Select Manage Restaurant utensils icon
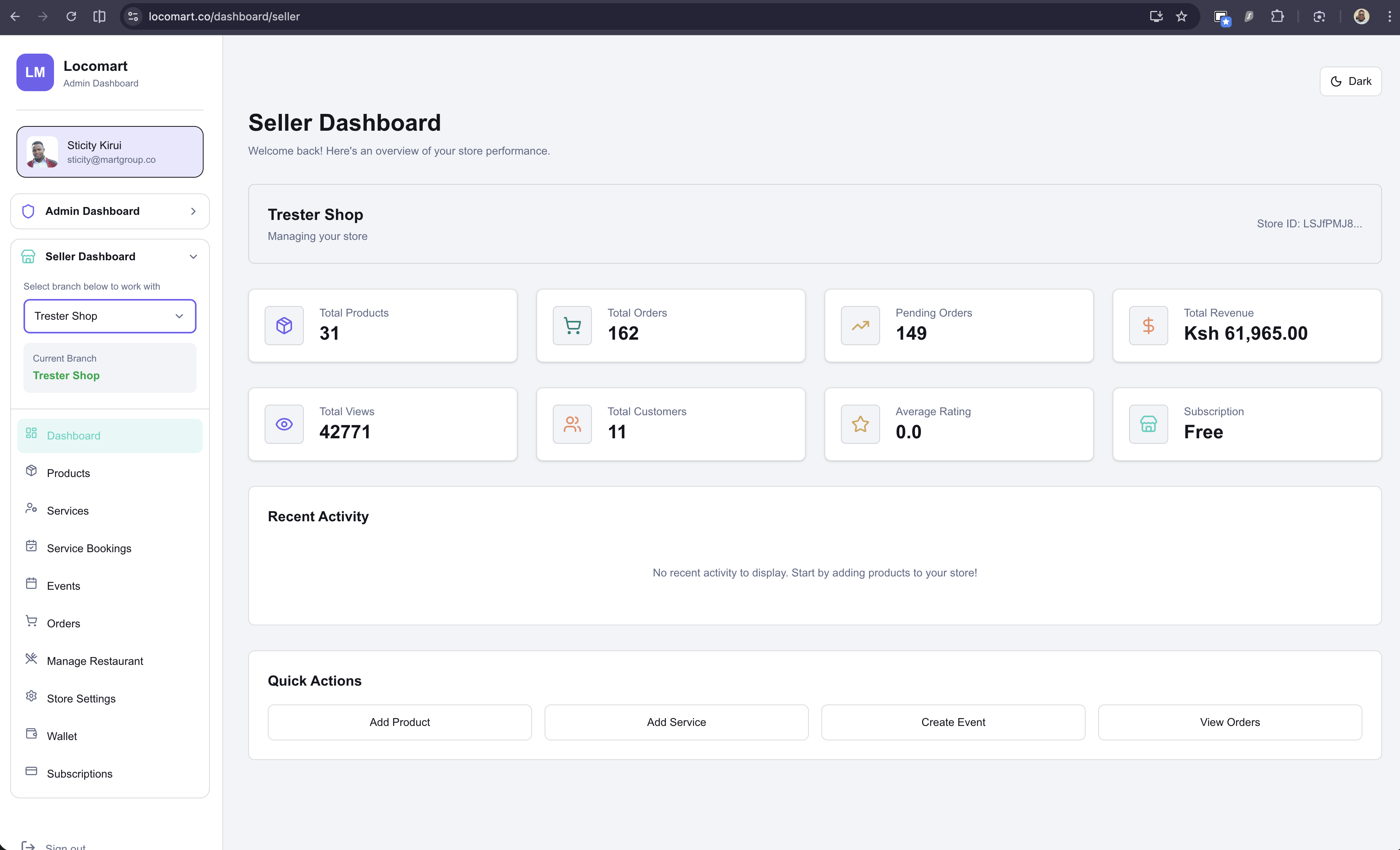 [32, 660]
